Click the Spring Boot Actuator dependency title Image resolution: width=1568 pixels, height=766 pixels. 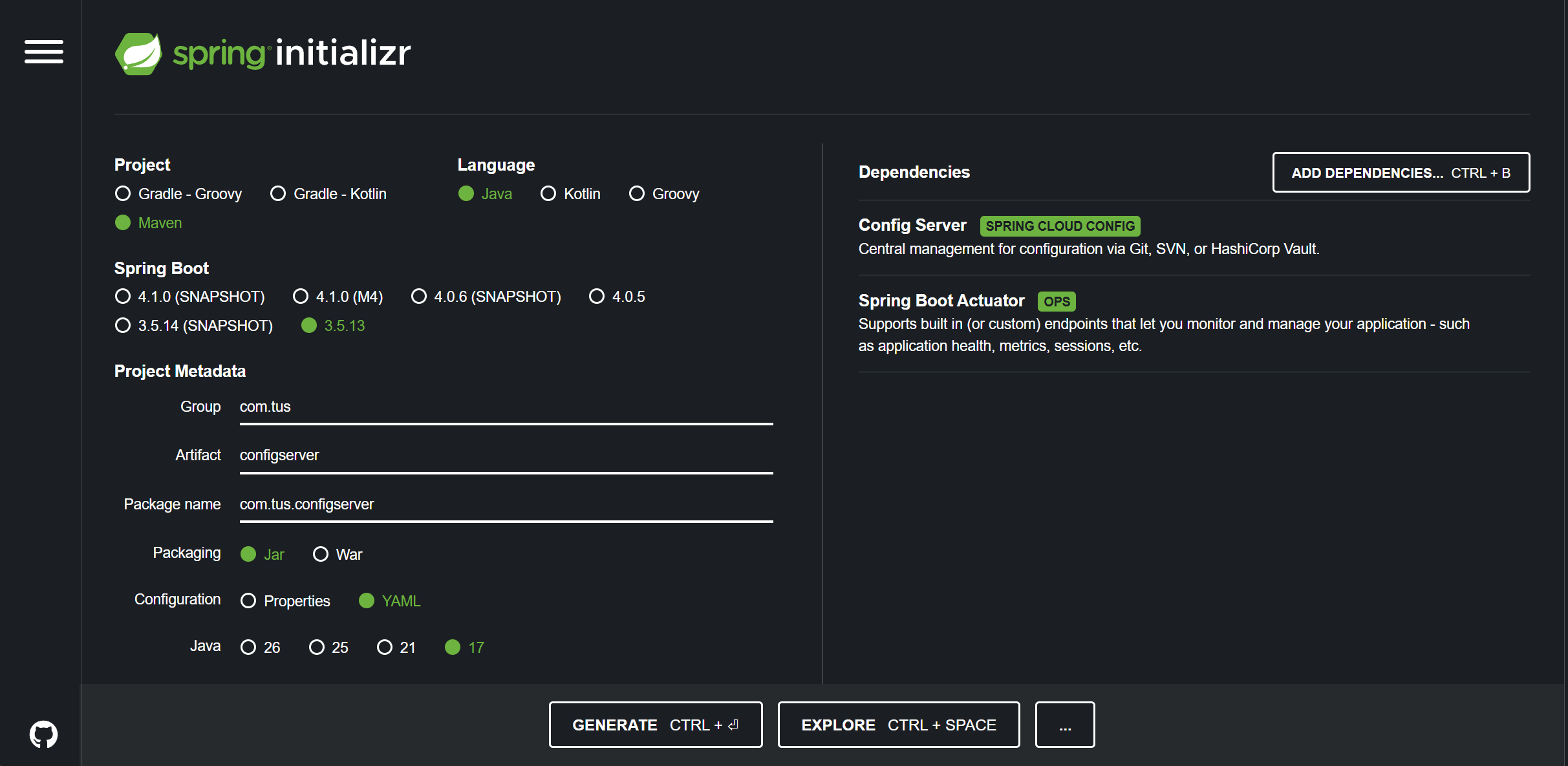click(x=941, y=301)
